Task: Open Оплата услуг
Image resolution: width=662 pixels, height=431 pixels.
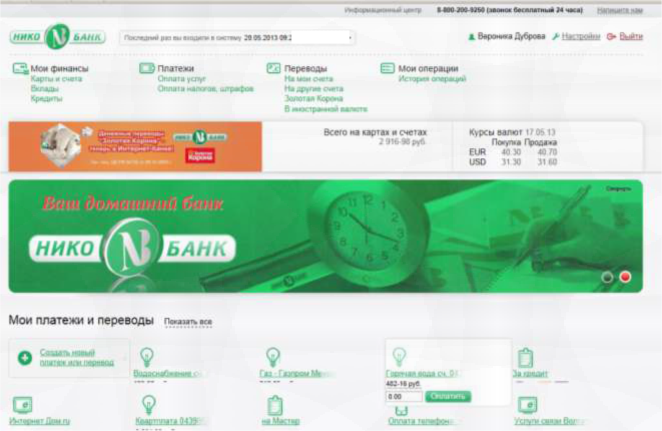Action: [x=182, y=79]
